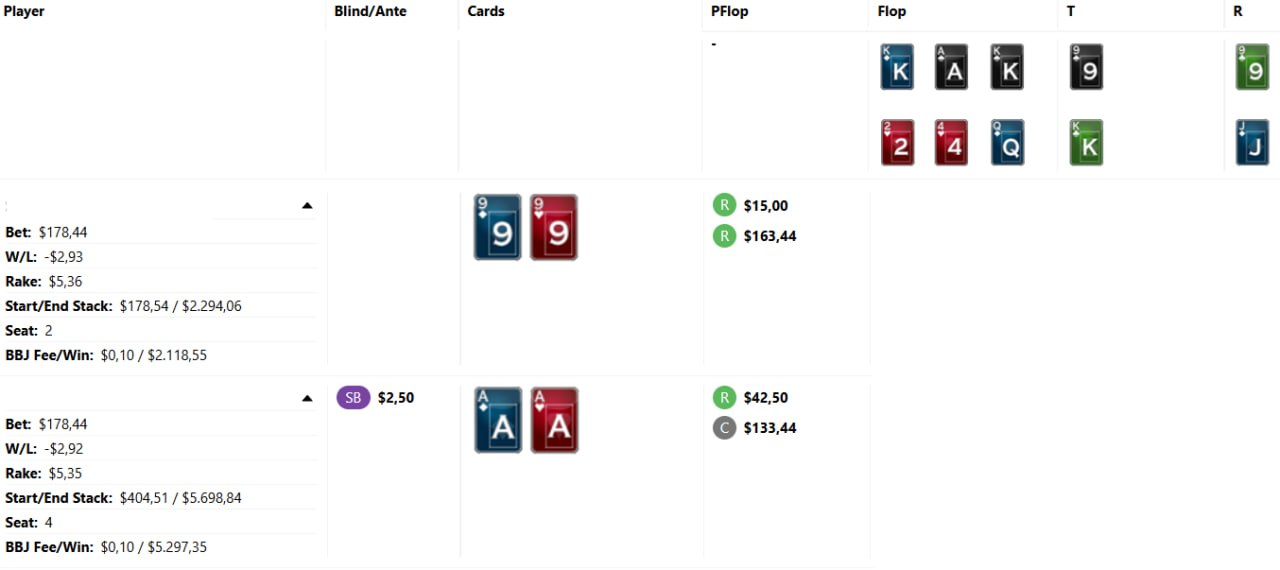
Task: Collapse the Seat 4 player details arrow
Action: (x=307, y=399)
